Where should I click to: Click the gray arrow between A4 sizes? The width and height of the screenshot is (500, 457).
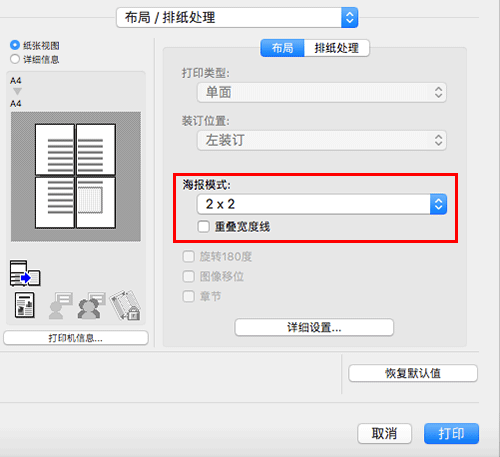pos(17,92)
